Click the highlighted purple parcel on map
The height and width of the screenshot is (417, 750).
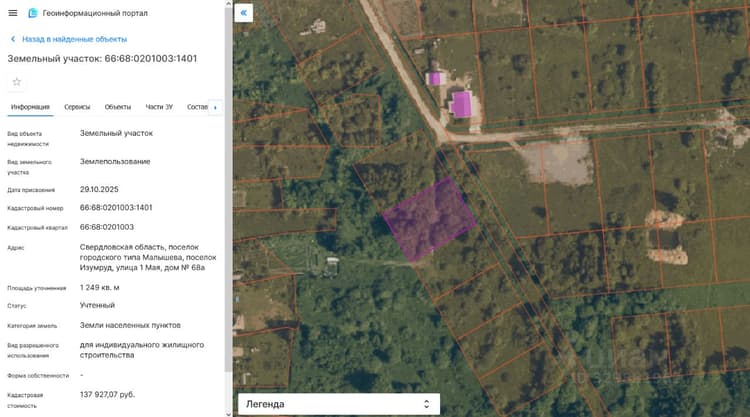429,219
